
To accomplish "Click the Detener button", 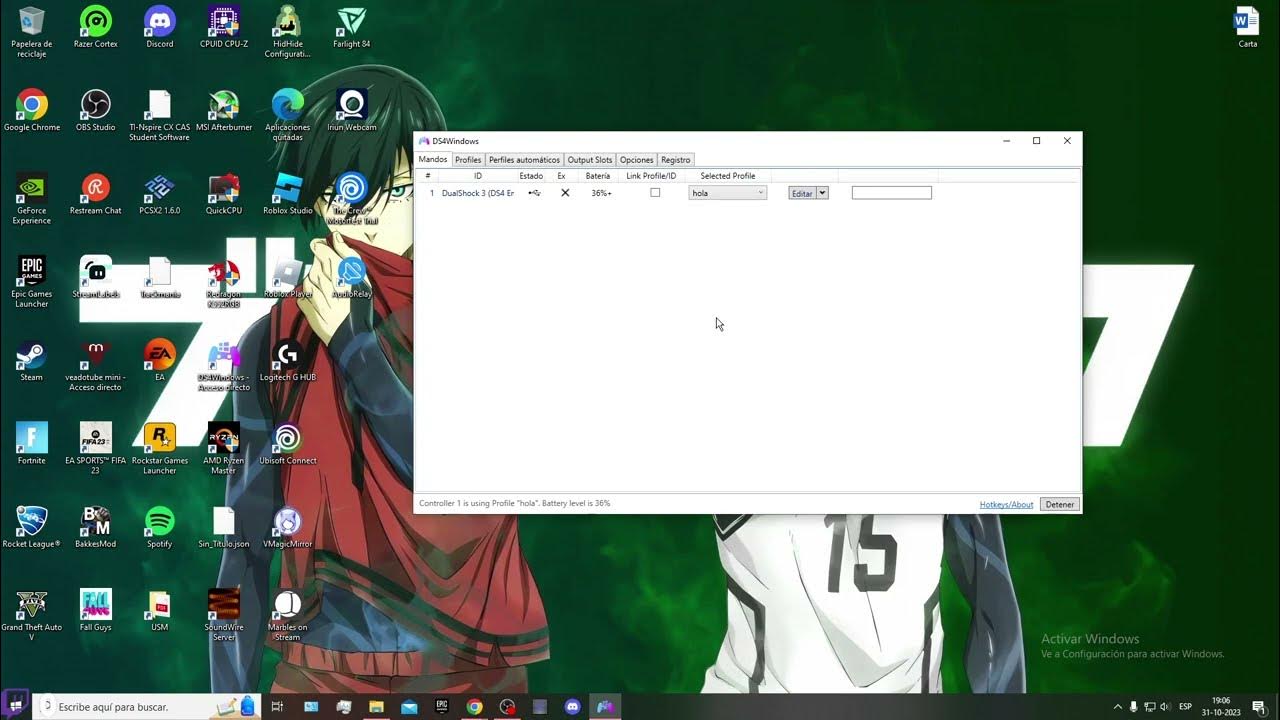I will click(1060, 505).
